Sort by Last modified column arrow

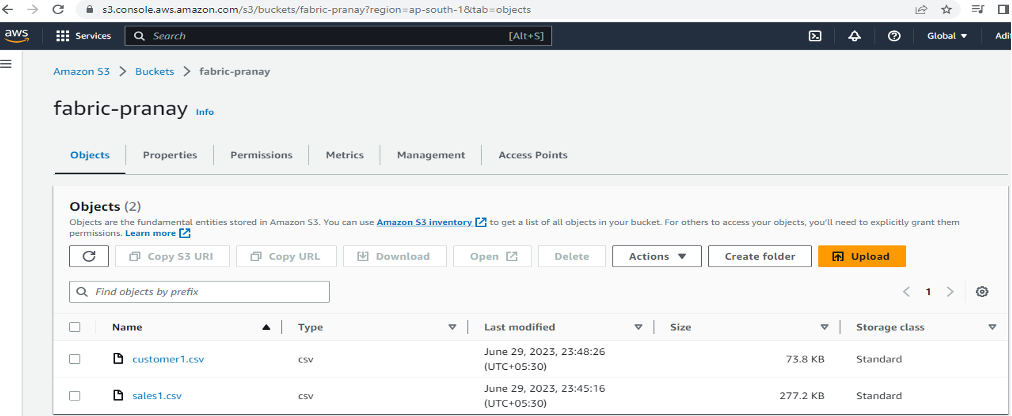(638, 327)
